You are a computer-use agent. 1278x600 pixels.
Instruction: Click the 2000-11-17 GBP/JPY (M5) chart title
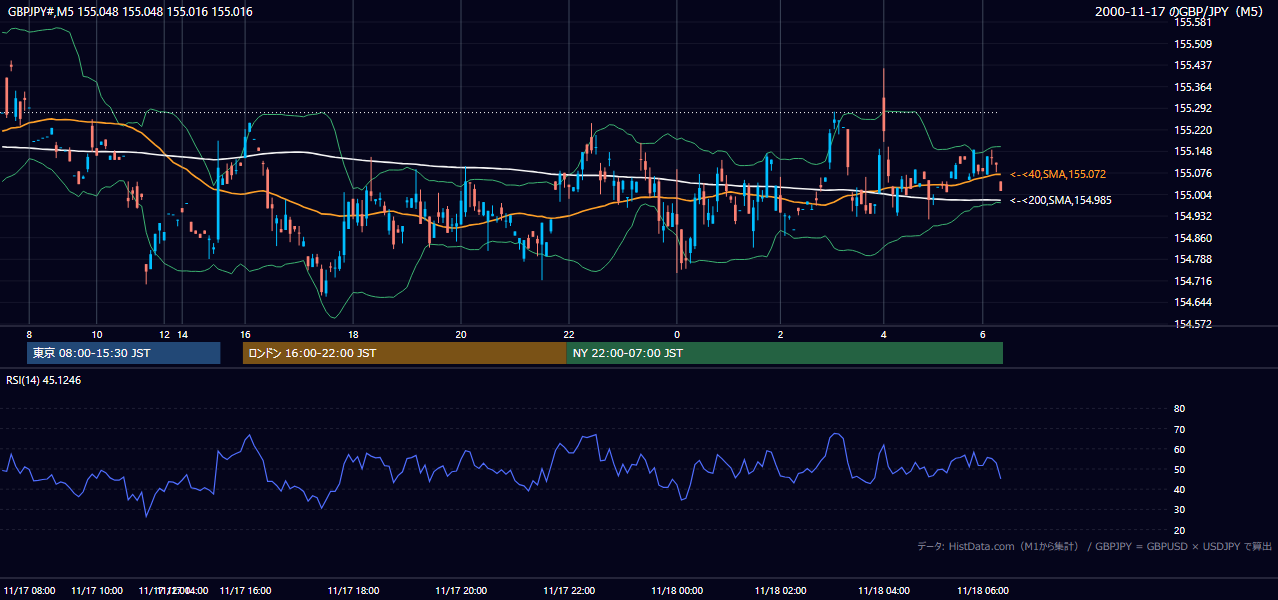tap(1181, 12)
